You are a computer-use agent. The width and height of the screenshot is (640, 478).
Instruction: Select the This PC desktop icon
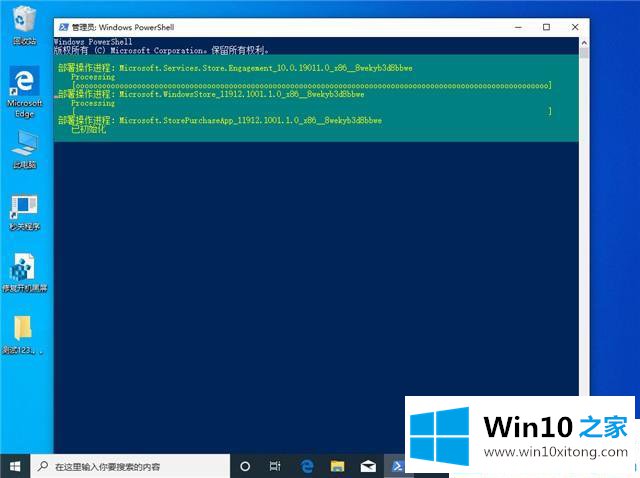point(24,149)
